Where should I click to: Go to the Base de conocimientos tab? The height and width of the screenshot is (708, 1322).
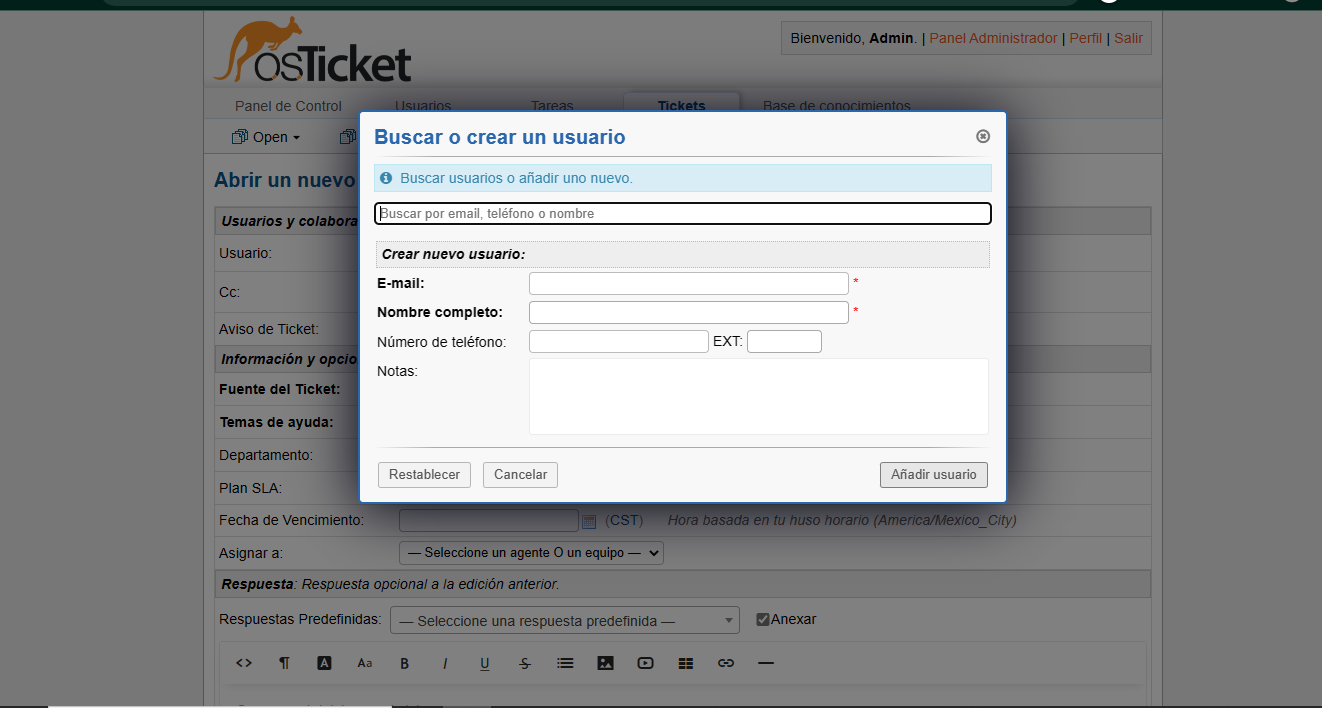[836, 106]
